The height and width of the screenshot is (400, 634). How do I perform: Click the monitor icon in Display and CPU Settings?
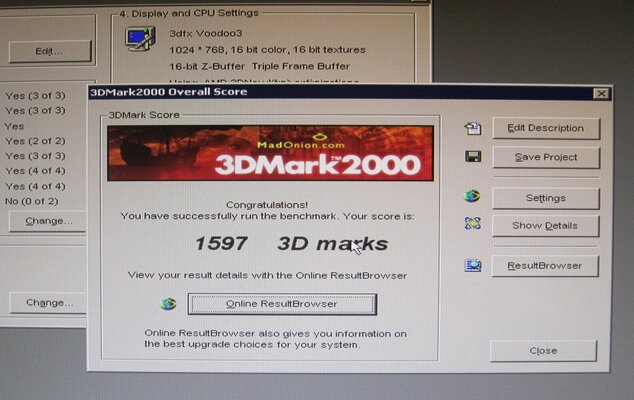point(138,39)
